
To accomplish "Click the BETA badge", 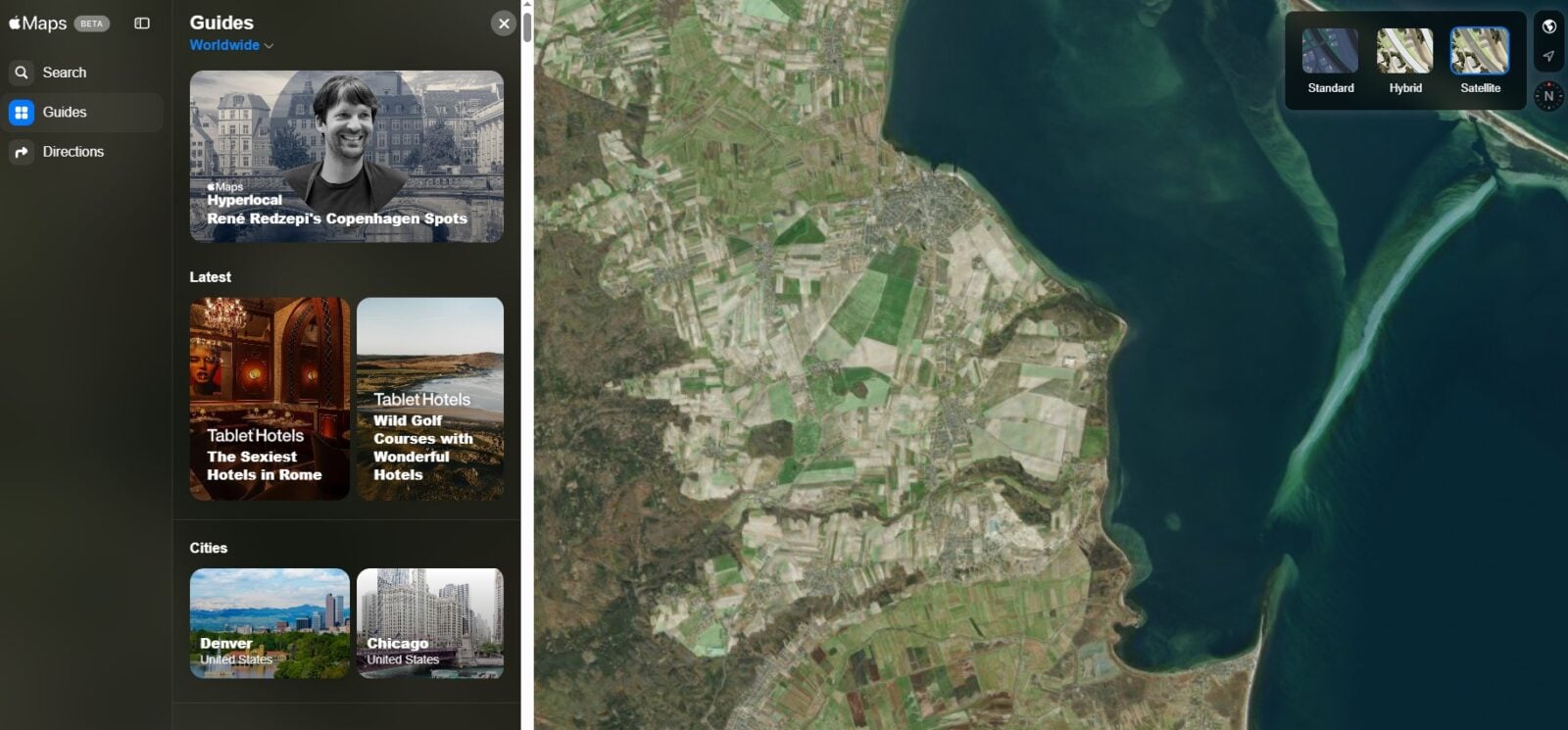I will 92,24.
